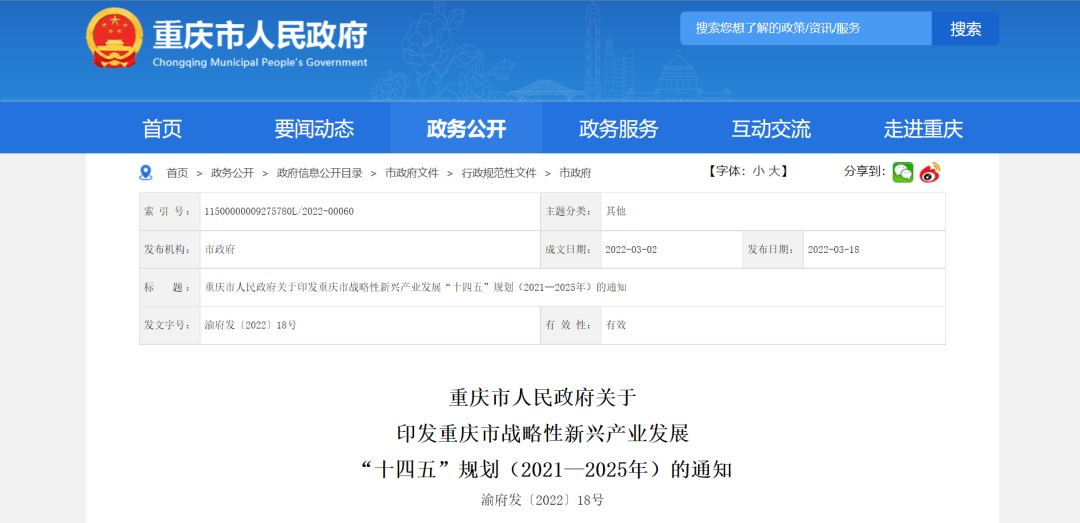Focus the policy search input field
The width and height of the screenshot is (1080, 523).
[806, 28]
